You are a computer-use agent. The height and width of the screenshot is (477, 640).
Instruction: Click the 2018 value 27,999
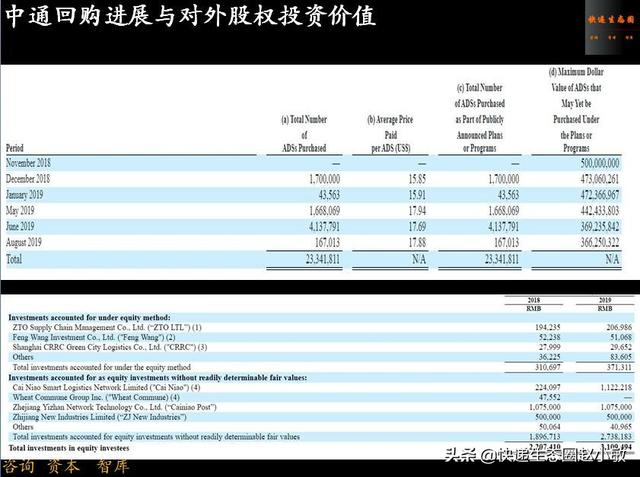[550, 347]
